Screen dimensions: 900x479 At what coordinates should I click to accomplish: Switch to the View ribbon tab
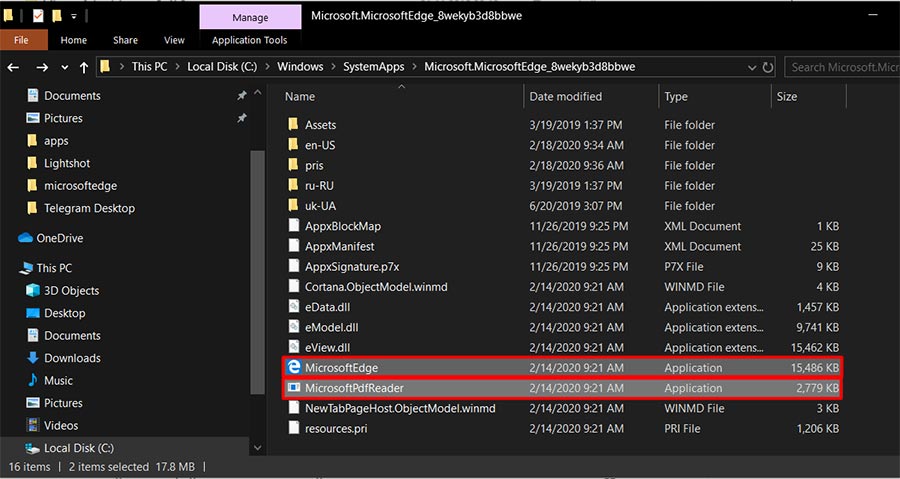pos(174,40)
